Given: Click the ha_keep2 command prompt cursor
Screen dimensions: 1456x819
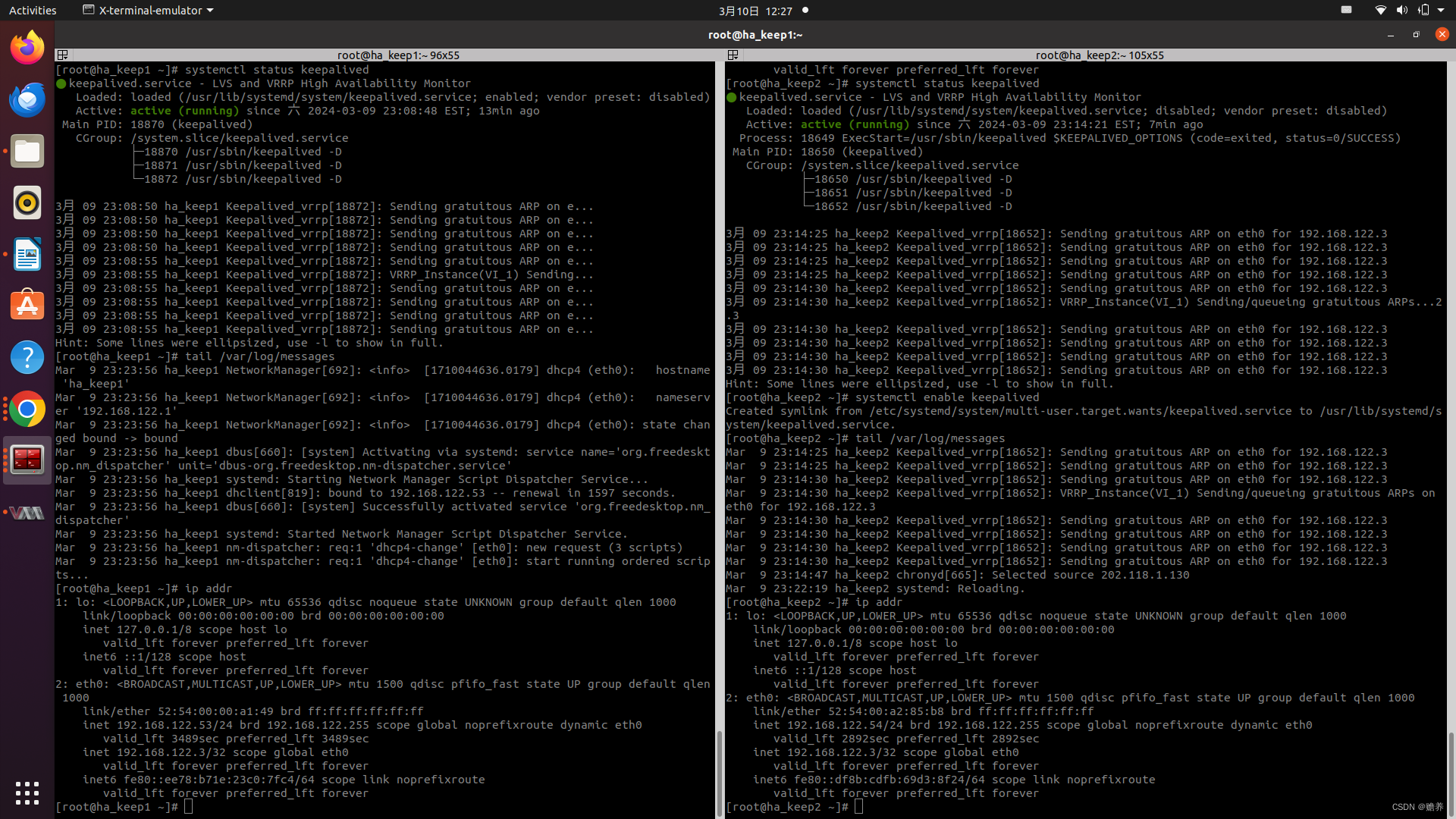Looking at the screenshot, I should [858, 807].
